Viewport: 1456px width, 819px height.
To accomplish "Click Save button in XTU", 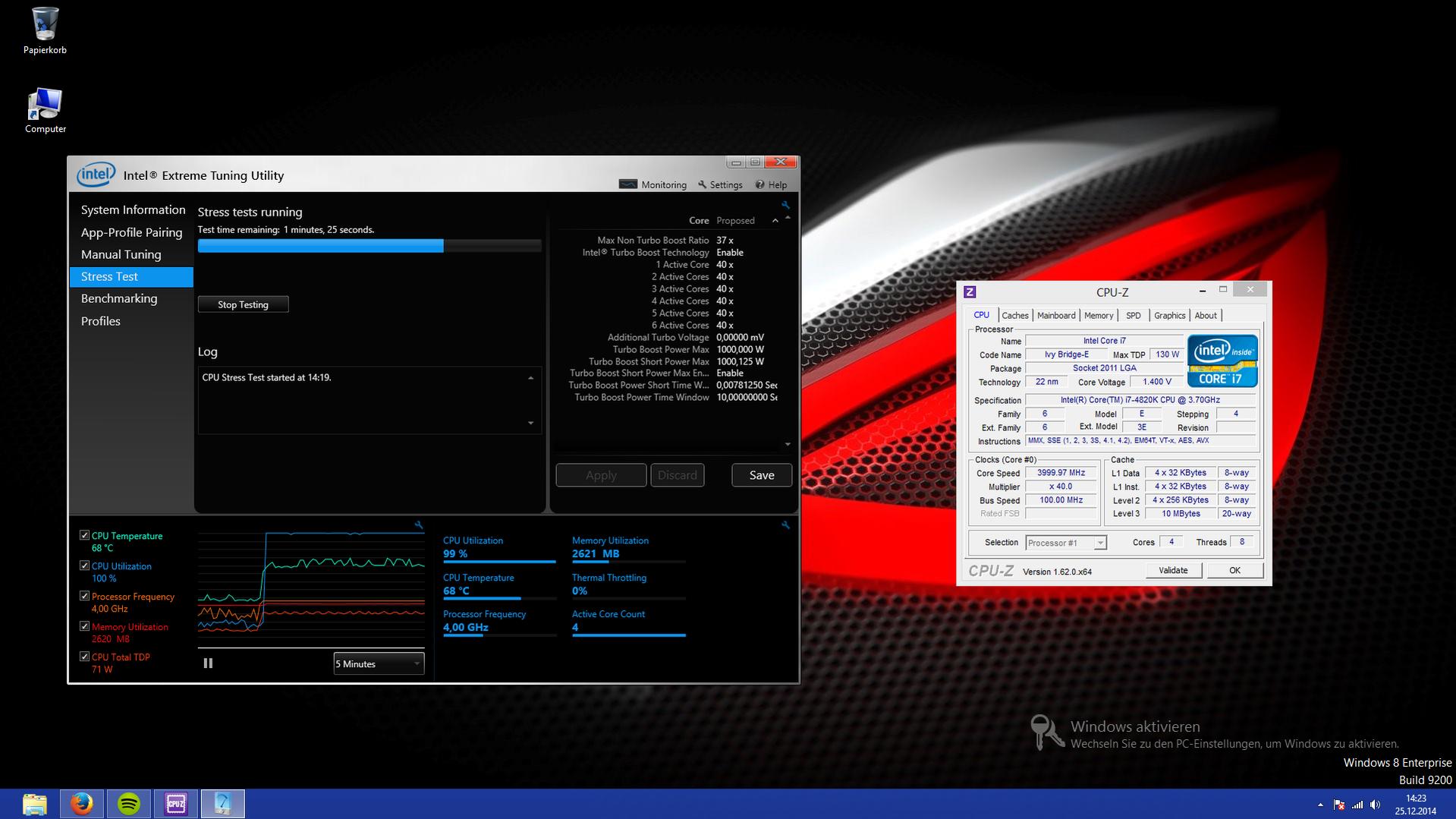I will [762, 475].
